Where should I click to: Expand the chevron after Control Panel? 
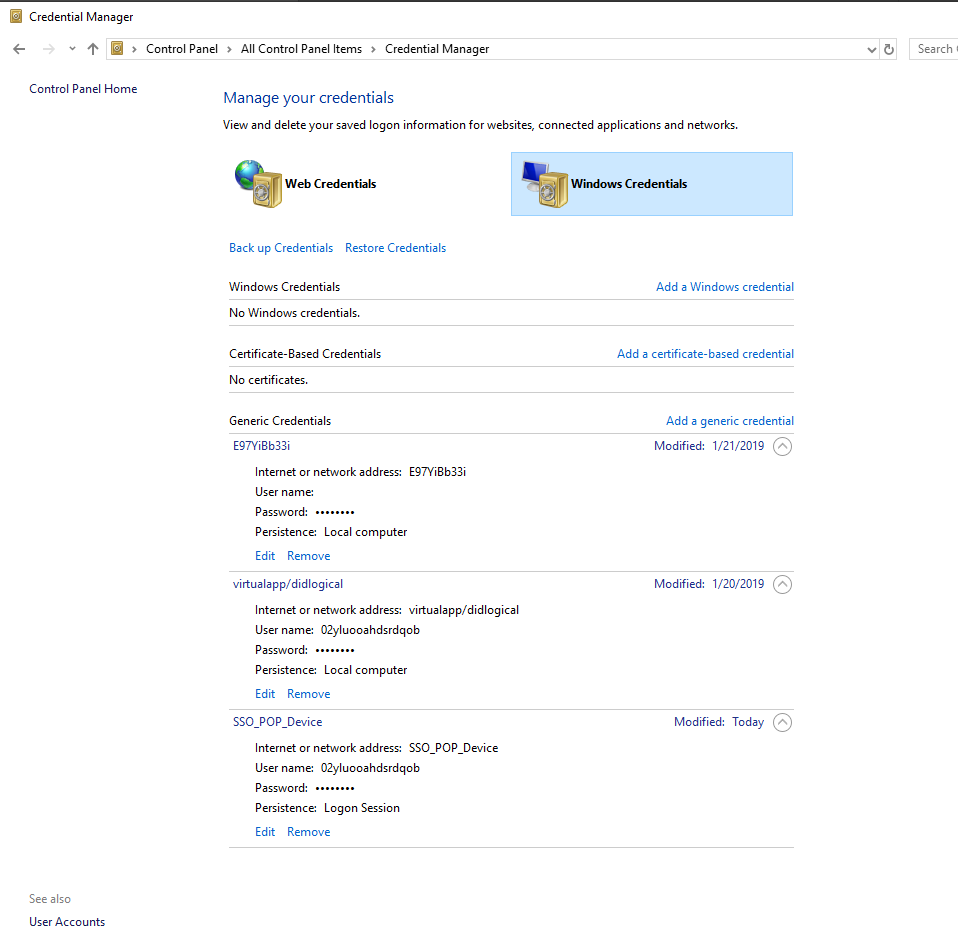(x=229, y=49)
